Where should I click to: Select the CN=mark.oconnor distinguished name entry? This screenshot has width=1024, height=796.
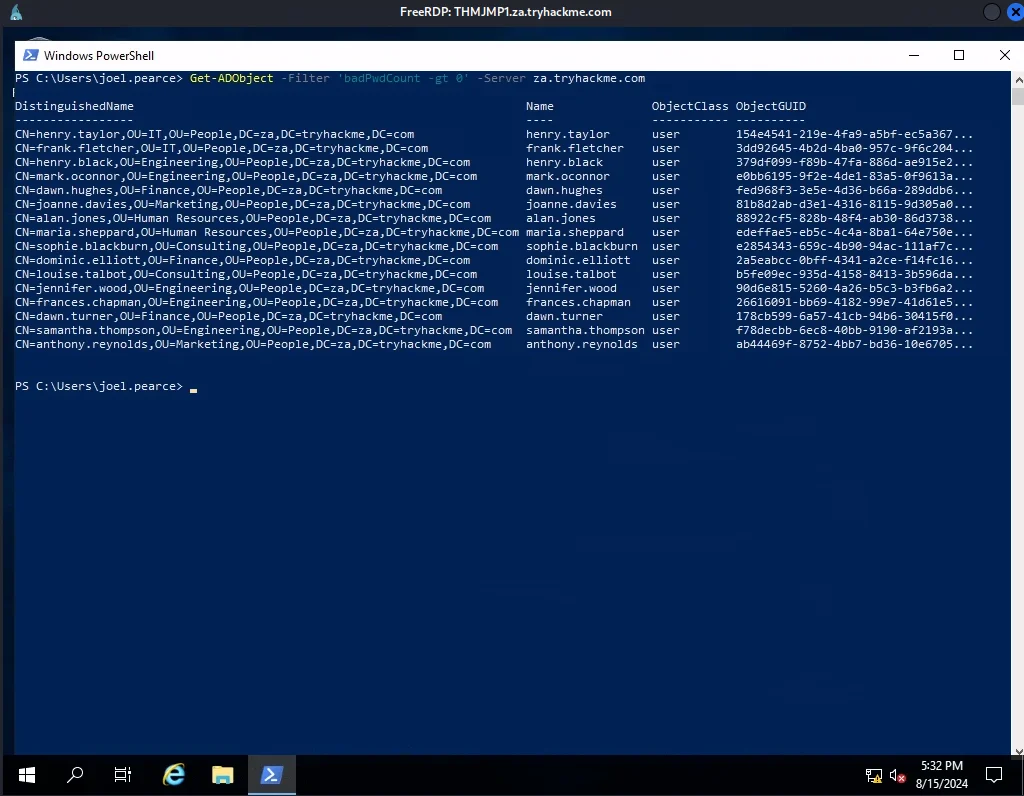click(246, 176)
